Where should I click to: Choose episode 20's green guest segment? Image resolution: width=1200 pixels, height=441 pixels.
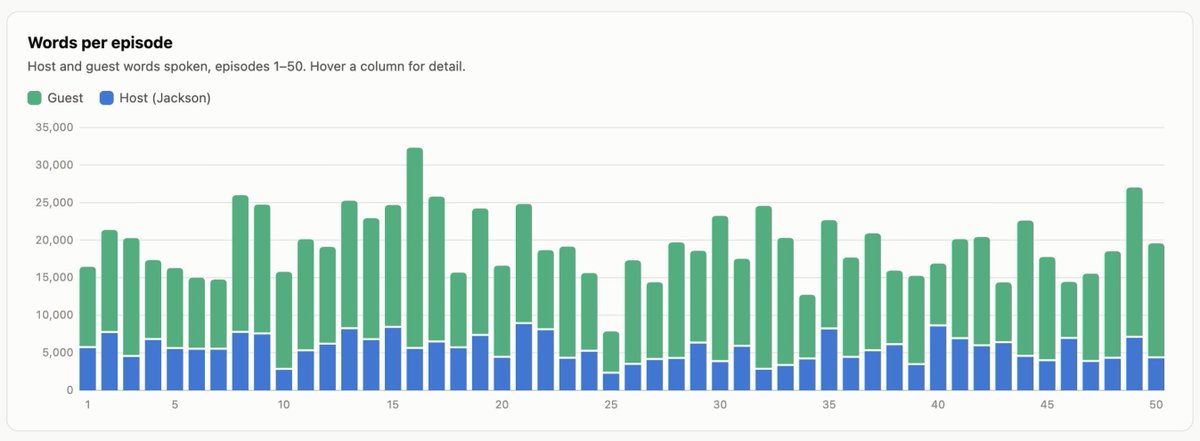tap(502, 311)
